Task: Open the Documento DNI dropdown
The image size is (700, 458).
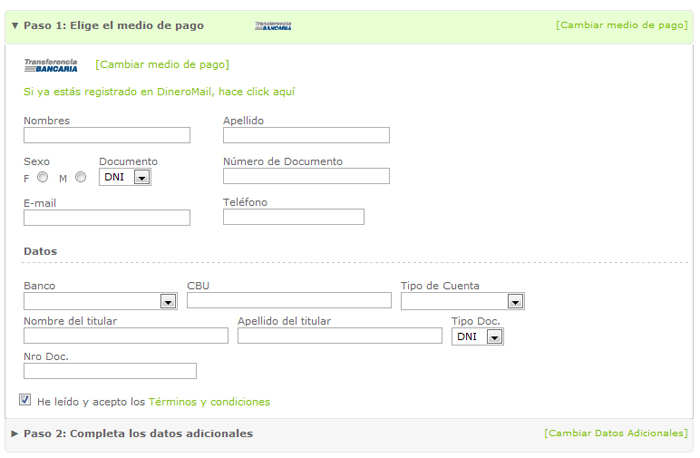Action: pos(141,178)
